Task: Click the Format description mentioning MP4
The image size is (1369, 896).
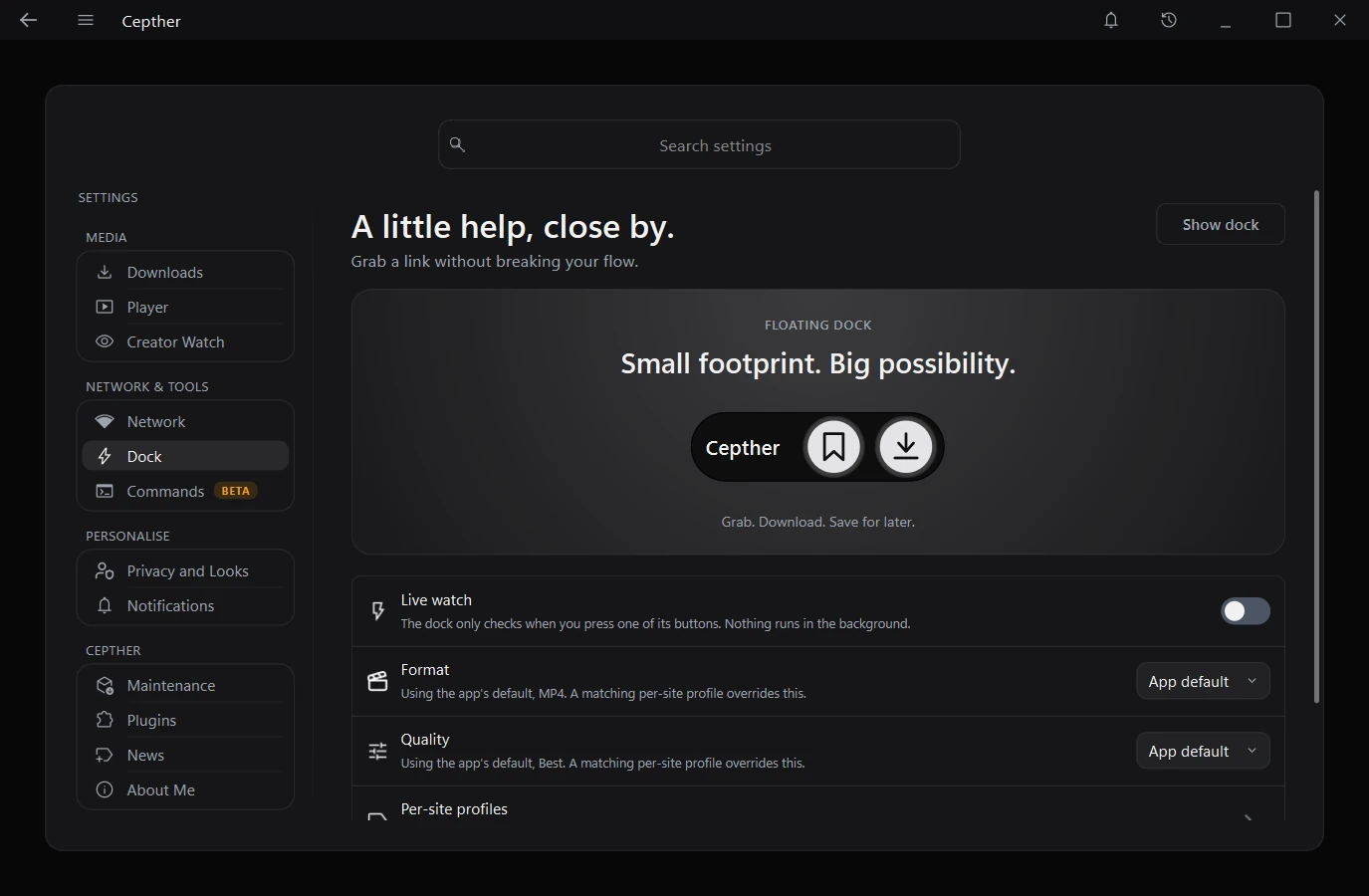Action: 603,693
